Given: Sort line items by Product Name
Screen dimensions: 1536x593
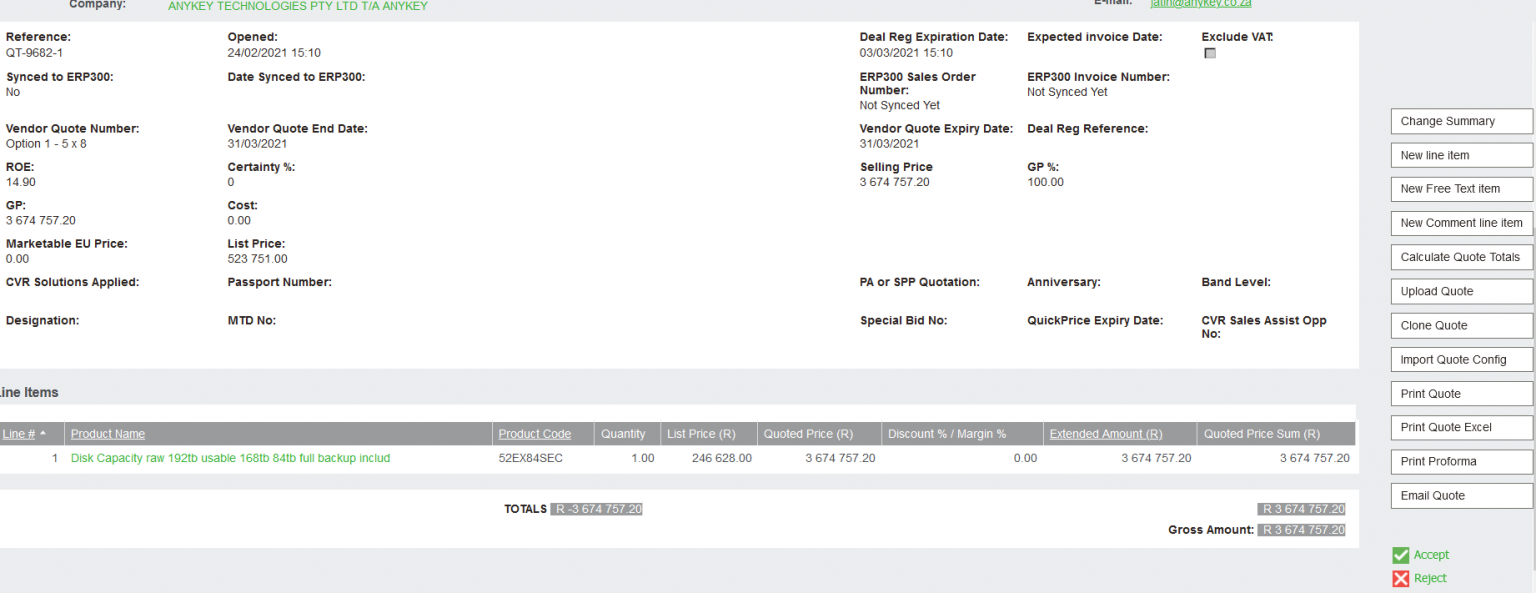Looking at the screenshot, I should pyautogui.click(x=108, y=434).
